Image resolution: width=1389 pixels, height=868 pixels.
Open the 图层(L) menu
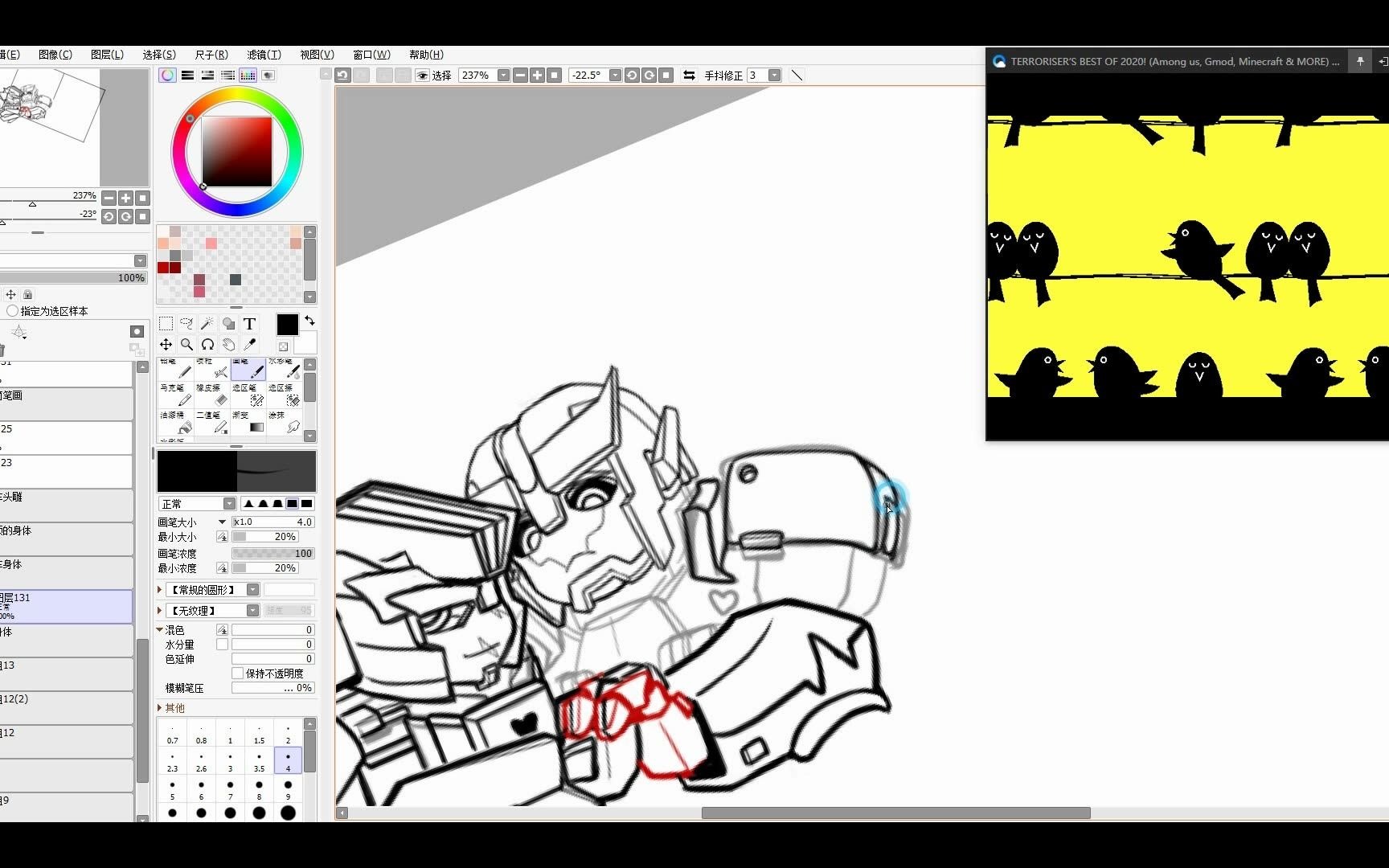click(x=107, y=55)
